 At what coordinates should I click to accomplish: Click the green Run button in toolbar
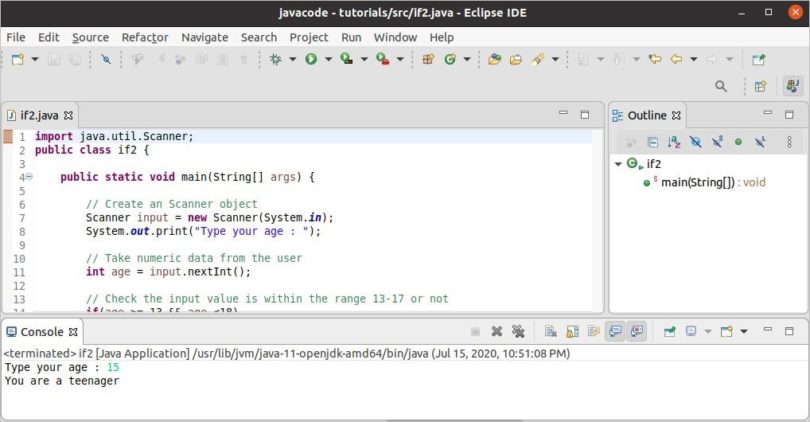(311, 60)
